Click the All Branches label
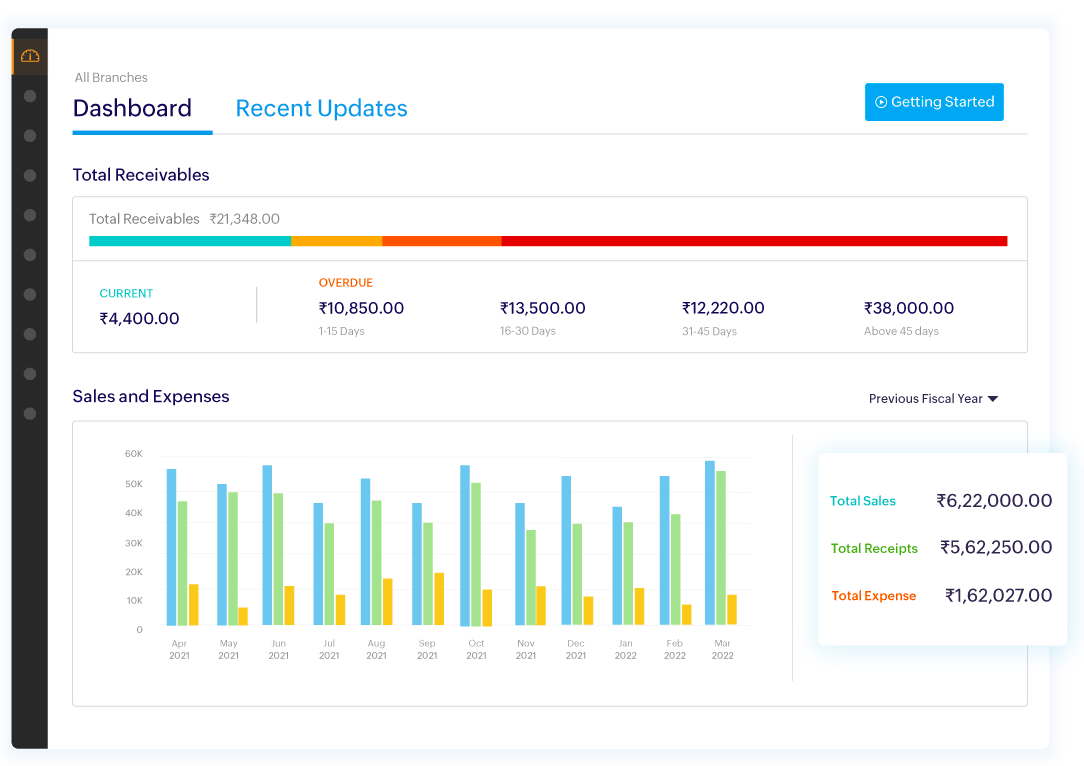 coord(110,77)
